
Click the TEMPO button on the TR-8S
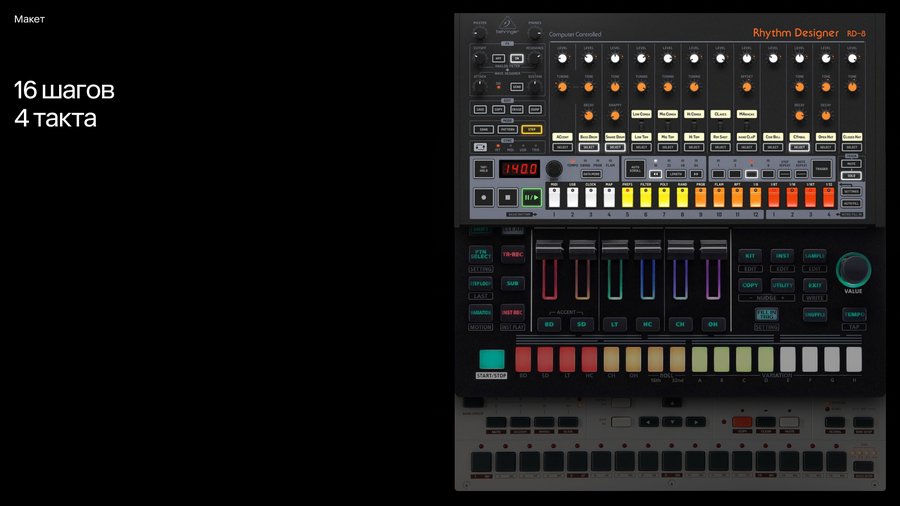pos(854,314)
